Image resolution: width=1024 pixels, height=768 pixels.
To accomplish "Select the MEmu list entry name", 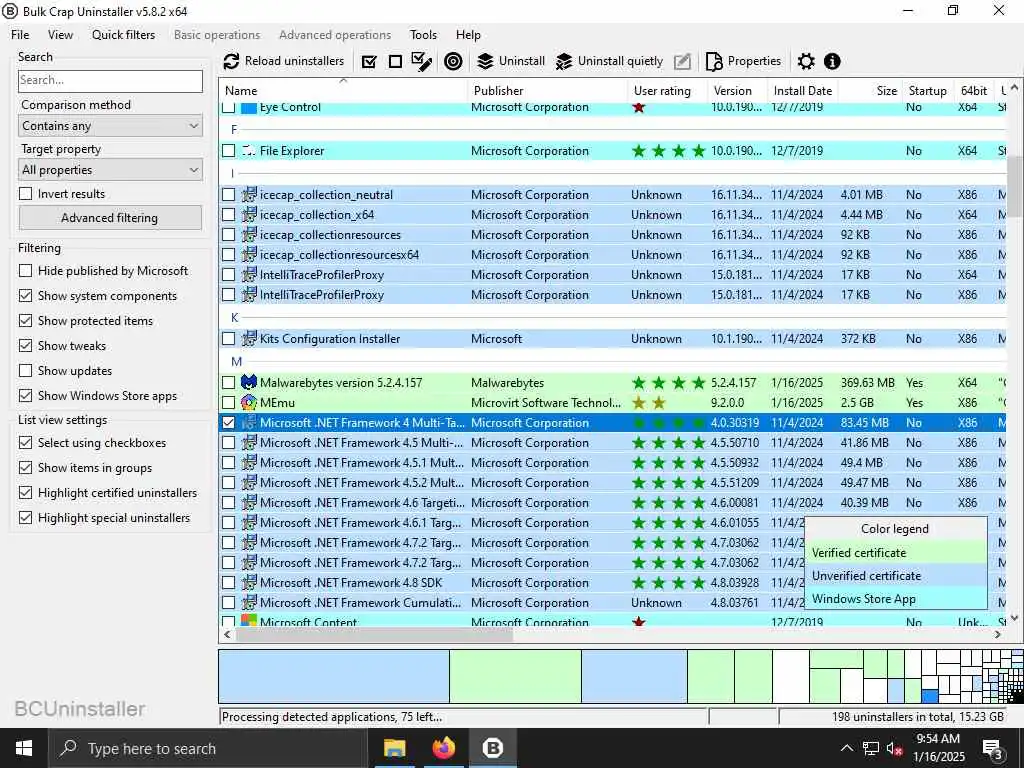I will (x=278, y=402).
